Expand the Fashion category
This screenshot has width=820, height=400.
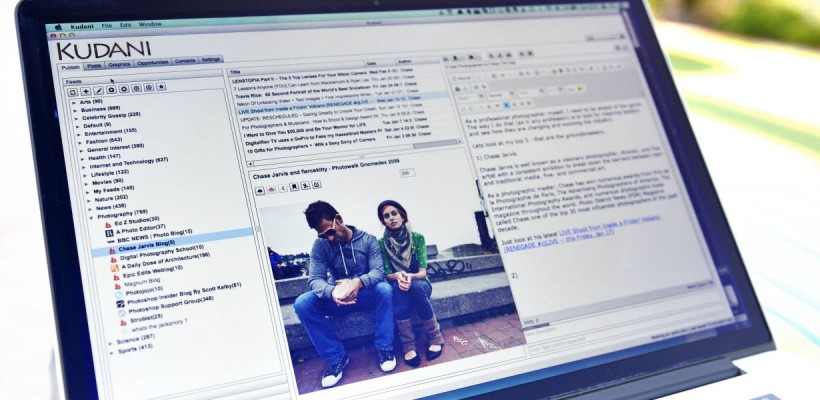(x=82, y=142)
